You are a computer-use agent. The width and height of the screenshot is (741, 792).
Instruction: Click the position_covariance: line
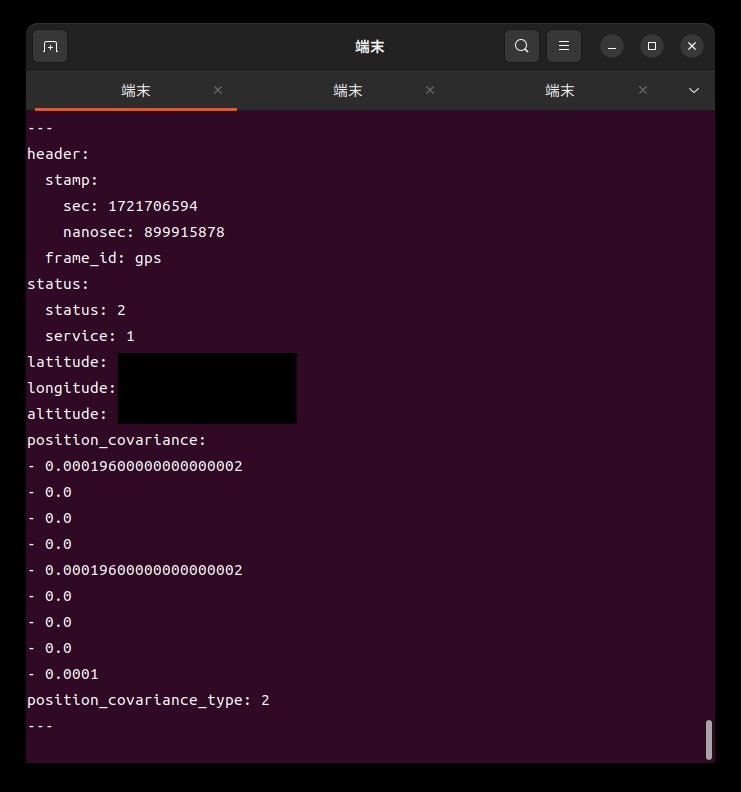point(117,440)
